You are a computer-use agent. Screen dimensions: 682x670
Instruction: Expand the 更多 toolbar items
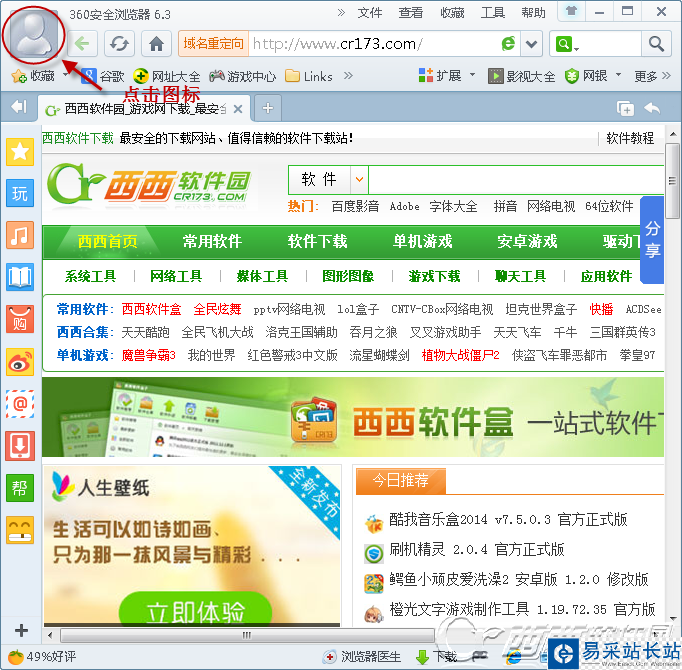click(652, 76)
